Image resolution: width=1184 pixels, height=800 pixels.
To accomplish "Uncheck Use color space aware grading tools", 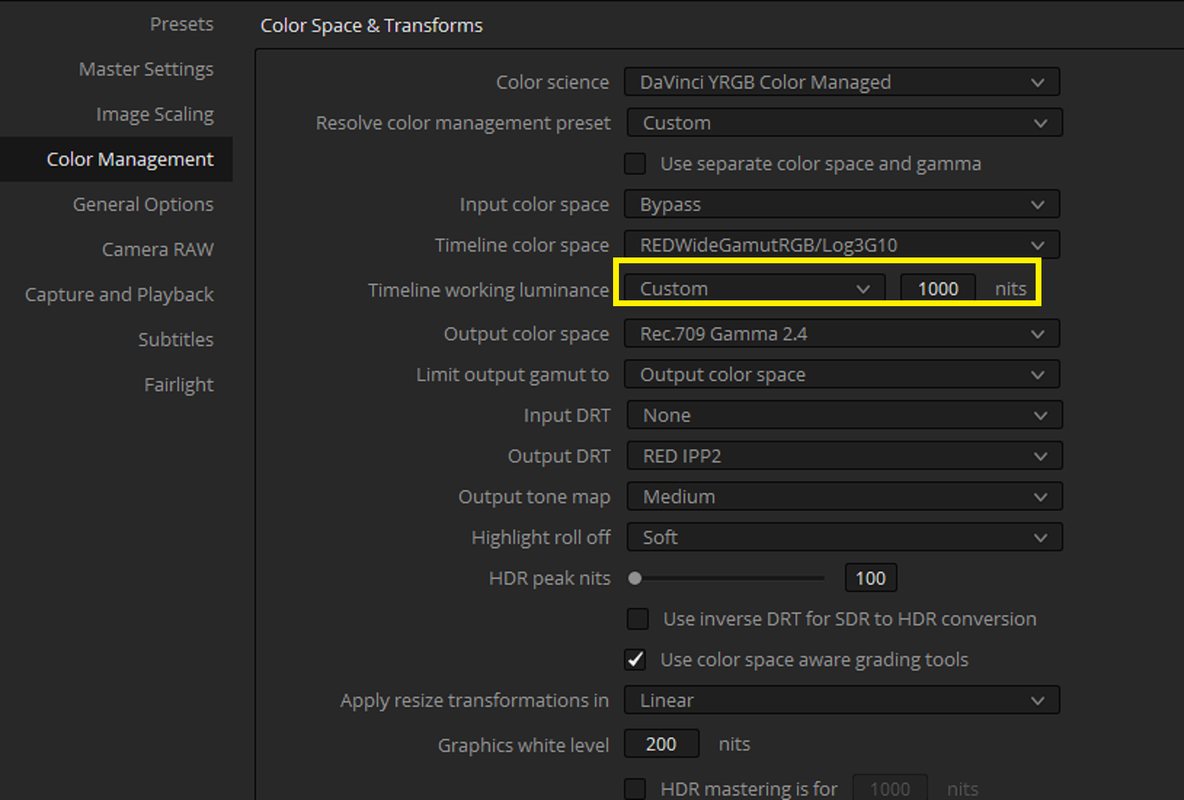I will (635, 659).
